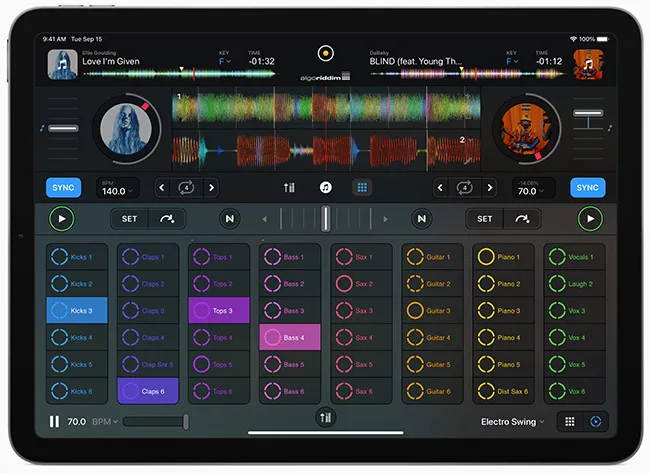Switch to the looper circular view icon

click(x=596, y=422)
